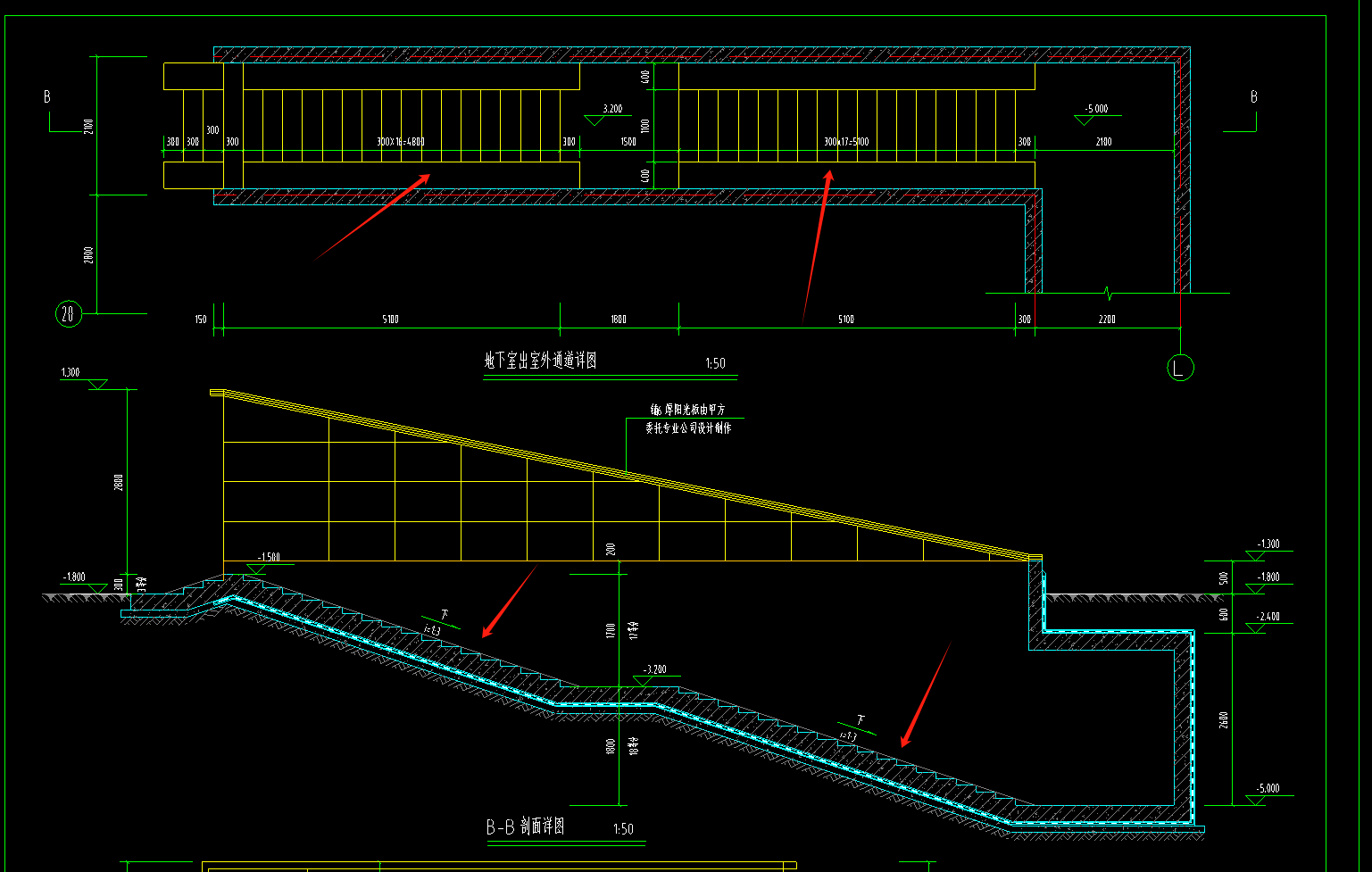Screen dimensions: 1372x872
Task: Click the vertical 600 dimension text
Action: (1224, 614)
